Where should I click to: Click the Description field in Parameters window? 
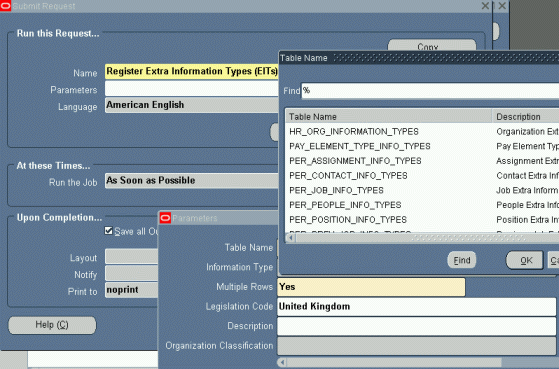tap(416, 326)
